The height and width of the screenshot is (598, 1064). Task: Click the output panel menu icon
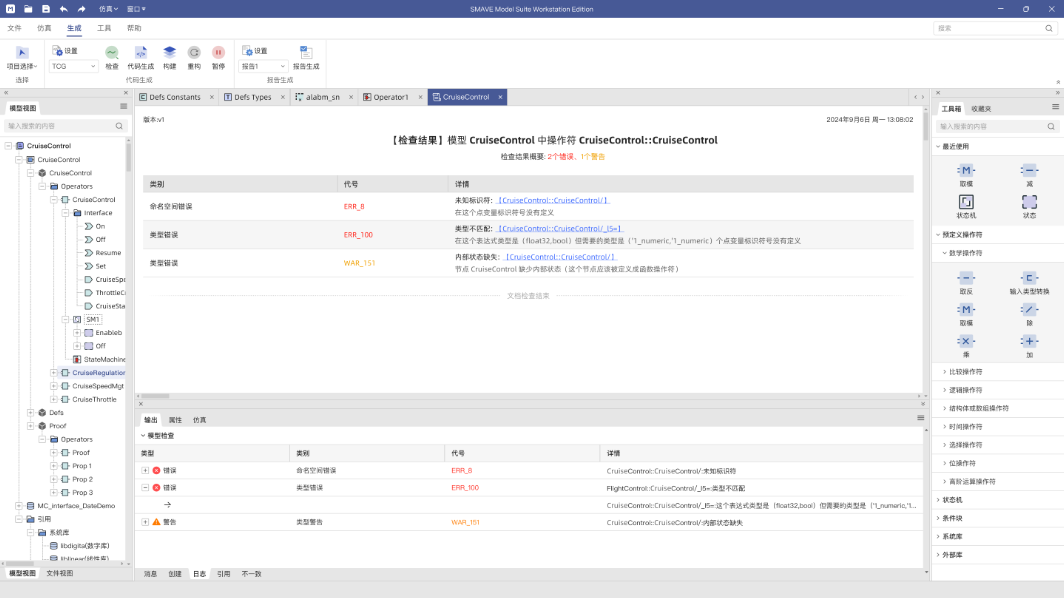tap(921, 418)
